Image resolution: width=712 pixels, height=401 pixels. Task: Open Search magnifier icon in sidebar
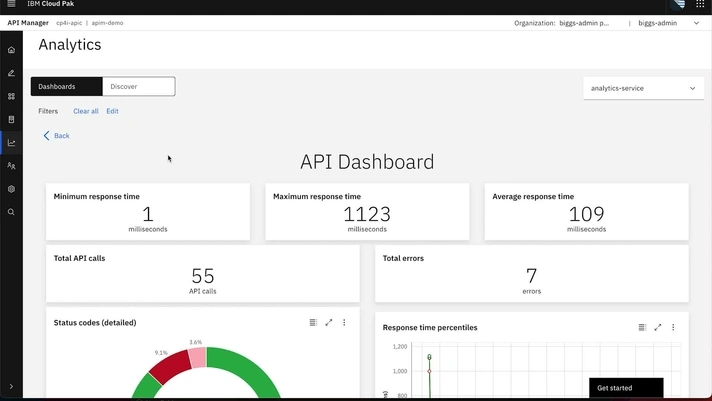coord(11,212)
